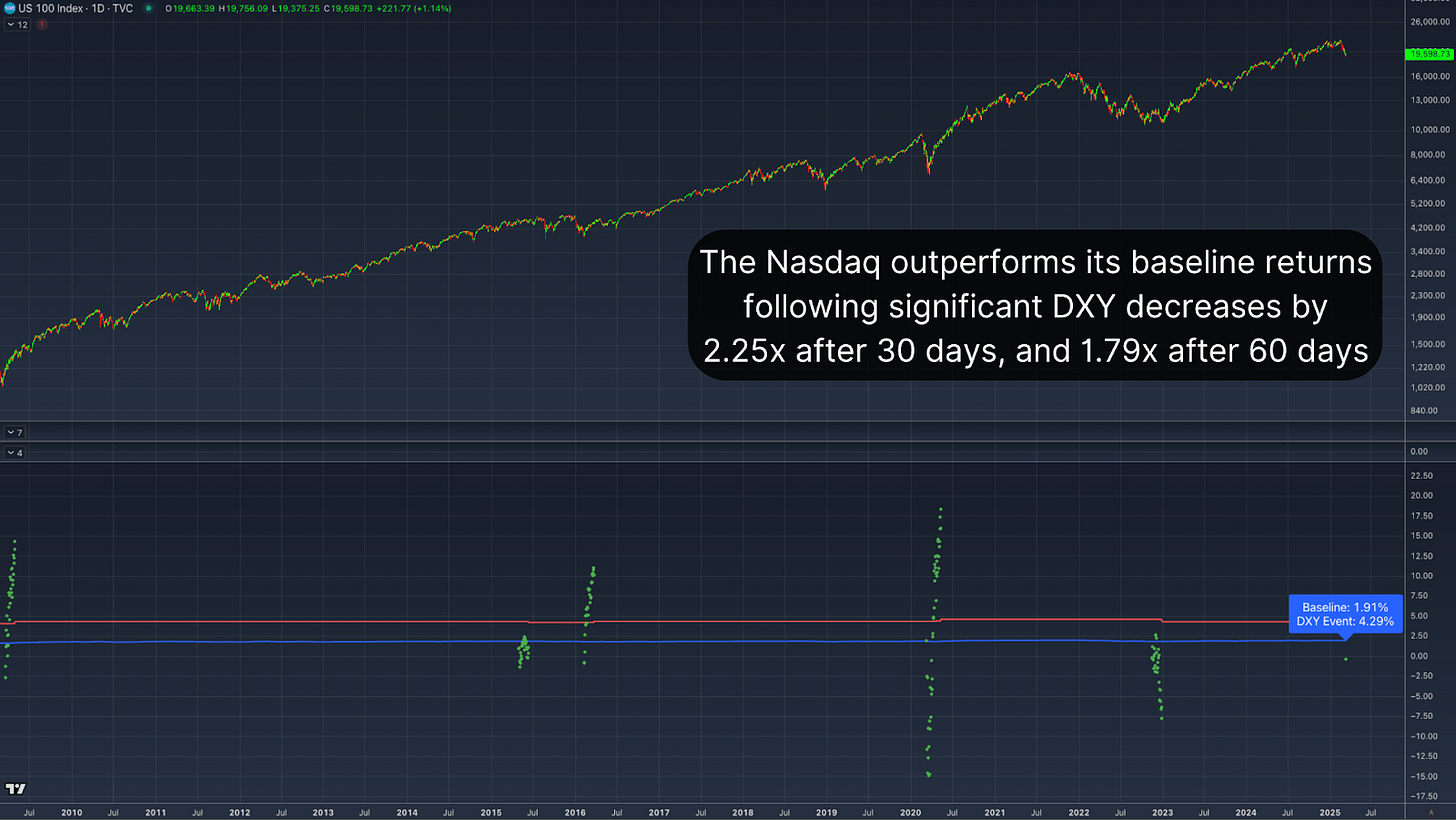The height and width of the screenshot is (820, 1456).
Task: Click the TradingView logo in bottom-left corner
Action: pyautogui.click(x=14, y=787)
